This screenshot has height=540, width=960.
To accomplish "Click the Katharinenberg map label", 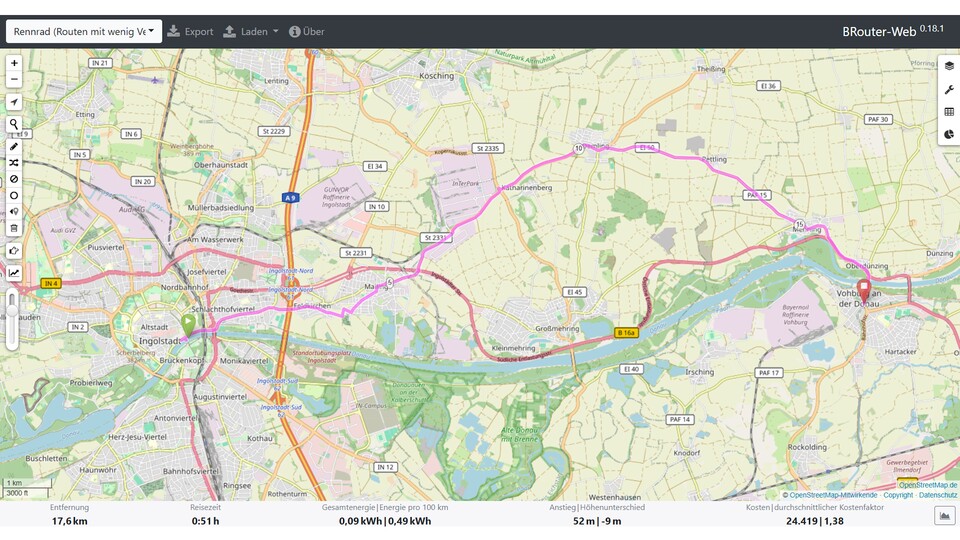I will [527, 188].
